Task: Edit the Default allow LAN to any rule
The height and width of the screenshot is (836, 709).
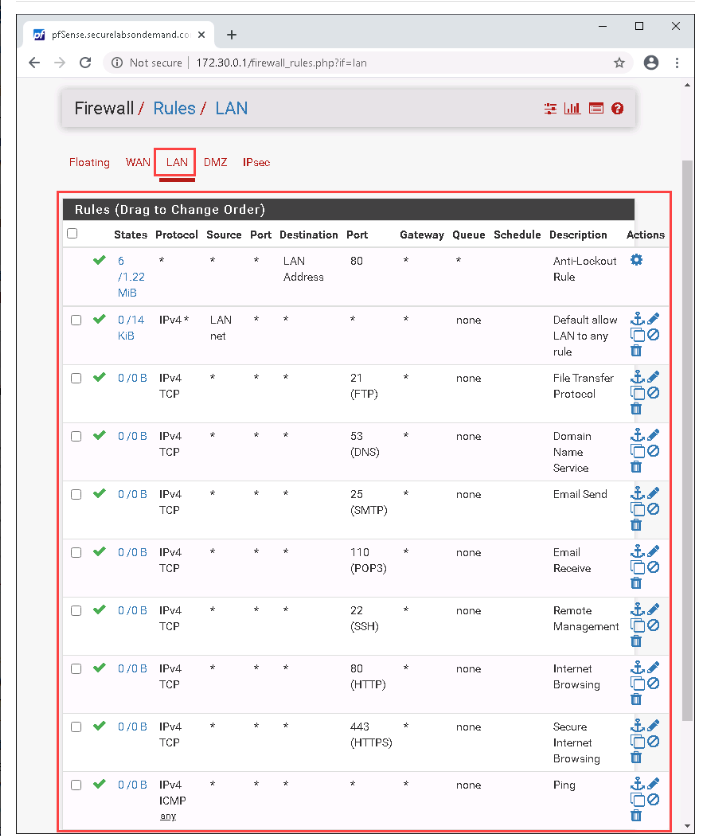Action: pyautogui.click(x=653, y=319)
